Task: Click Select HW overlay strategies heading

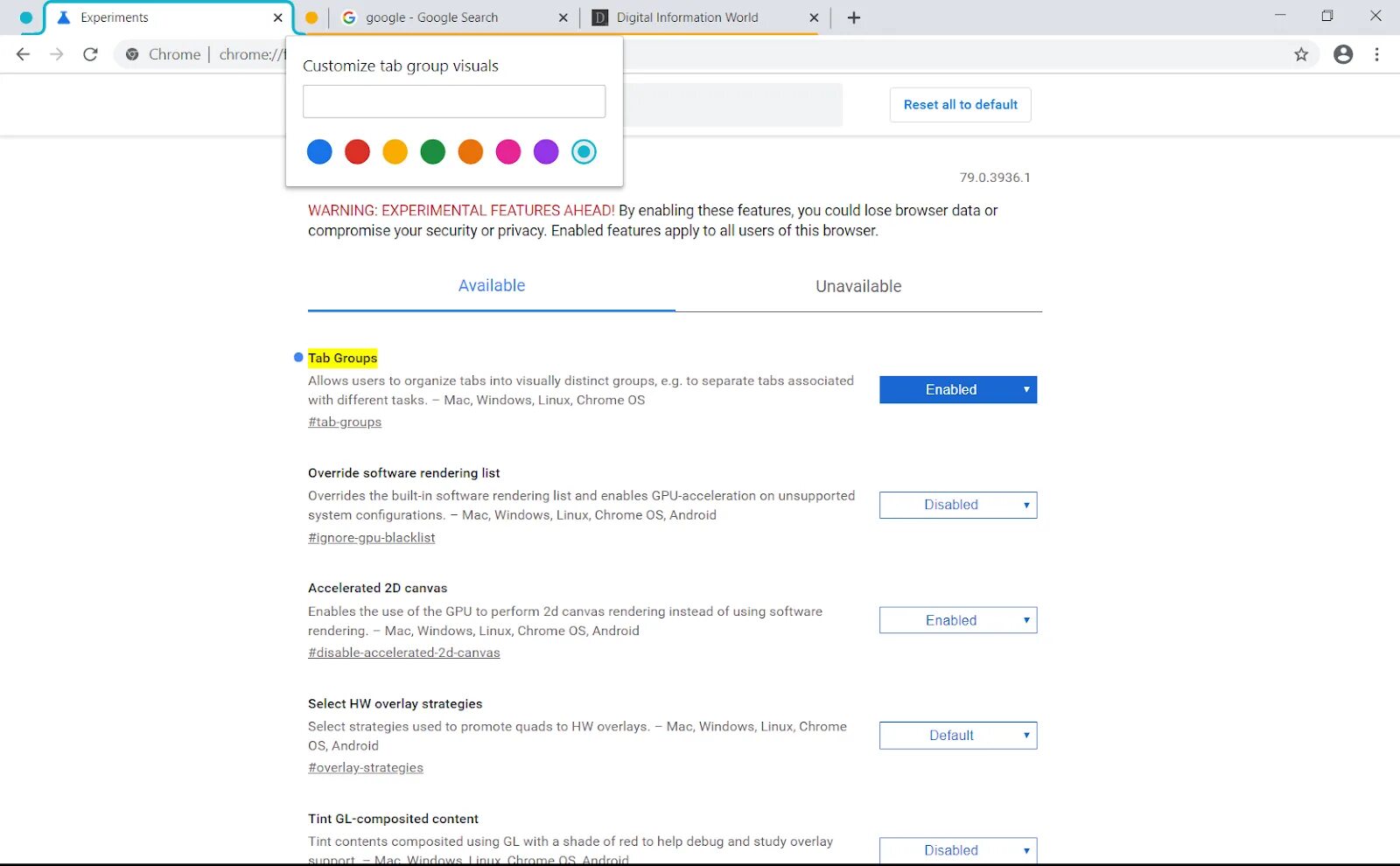Action: pyautogui.click(x=395, y=704)
